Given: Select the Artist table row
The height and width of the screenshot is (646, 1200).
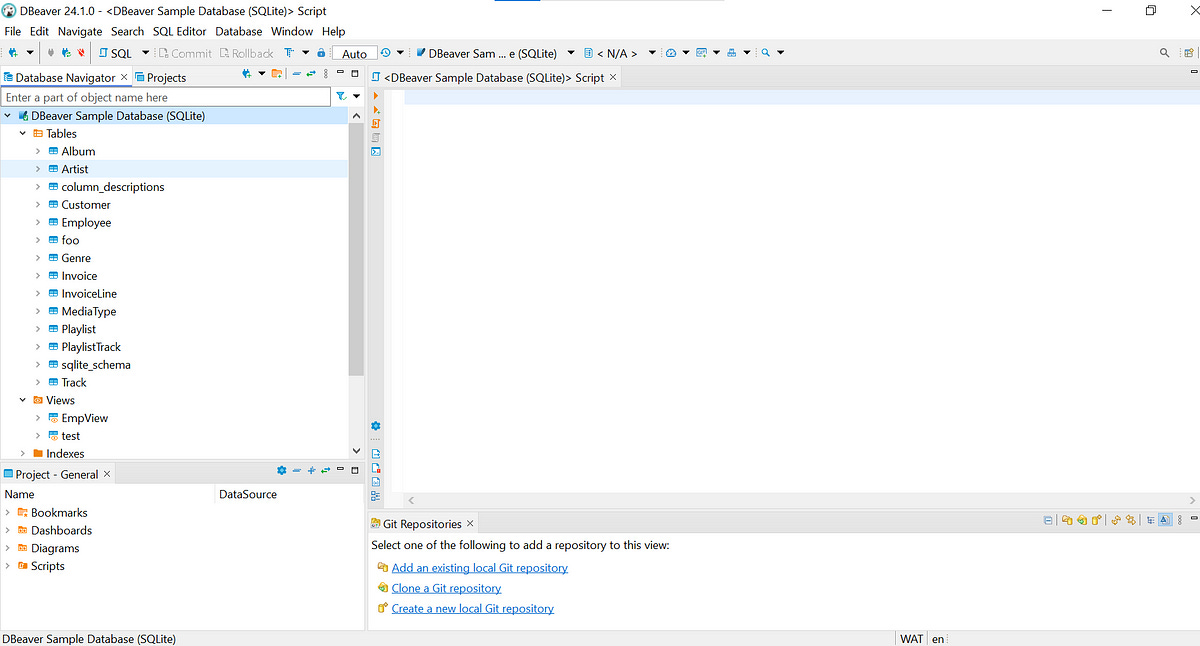Looking at the screenshot, I should click(x=174, y=169).
